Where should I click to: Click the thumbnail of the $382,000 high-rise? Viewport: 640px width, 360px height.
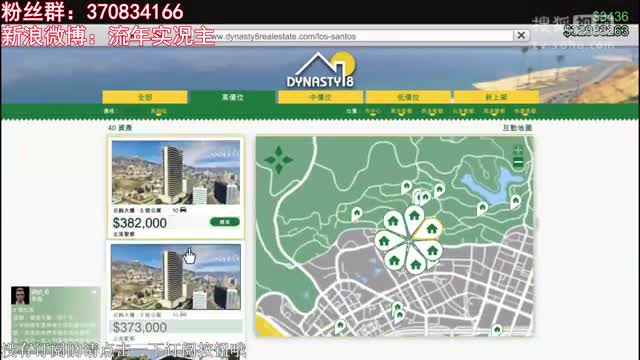click(x=176, y=172)
